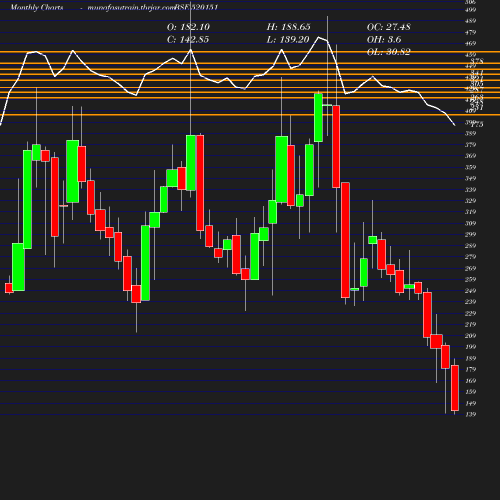The height and width of the screenshot is (500, 500).
Task: Click the 139 price axis label
Action: [x=470, y=414]
